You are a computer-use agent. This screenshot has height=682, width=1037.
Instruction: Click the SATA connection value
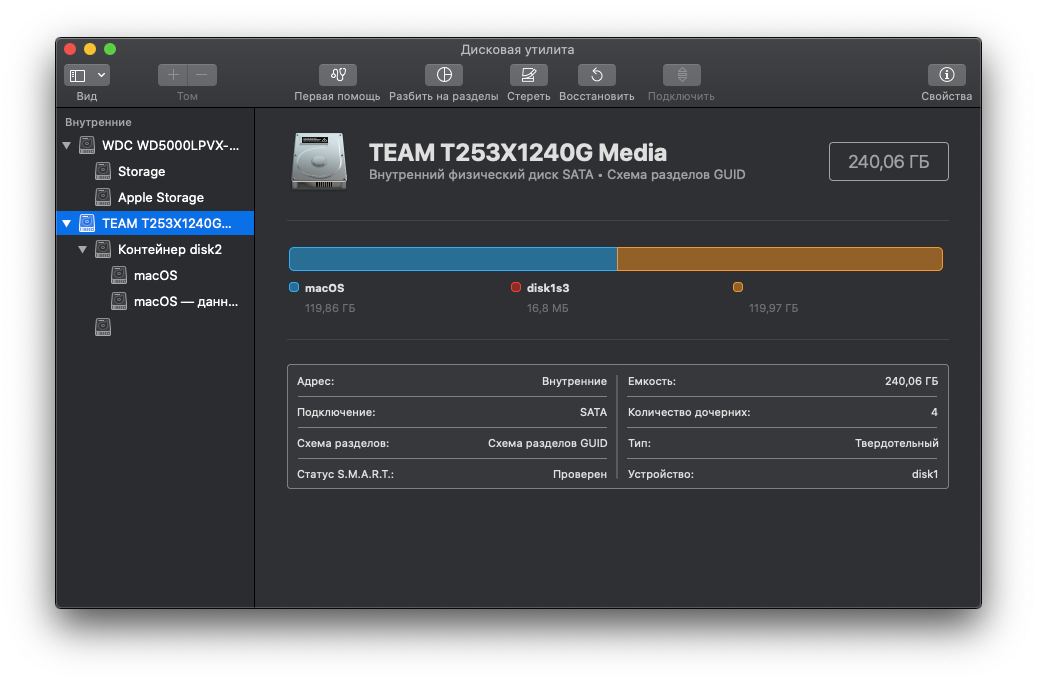coord(593,412)
